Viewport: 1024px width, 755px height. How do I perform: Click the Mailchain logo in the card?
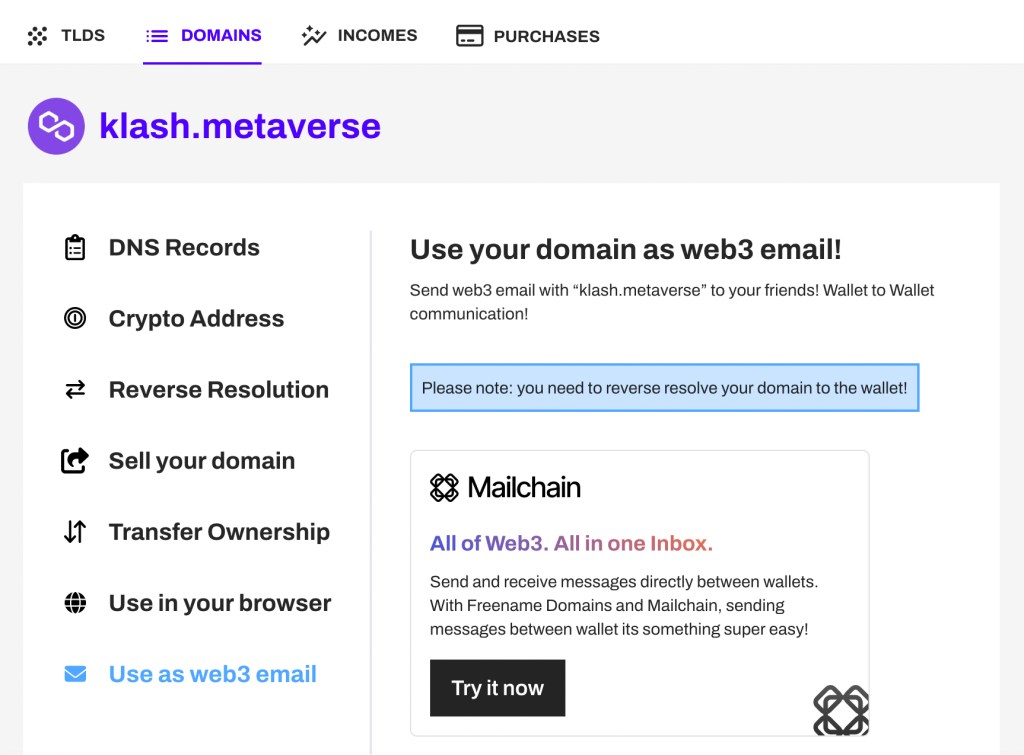(x=505, y=488)
